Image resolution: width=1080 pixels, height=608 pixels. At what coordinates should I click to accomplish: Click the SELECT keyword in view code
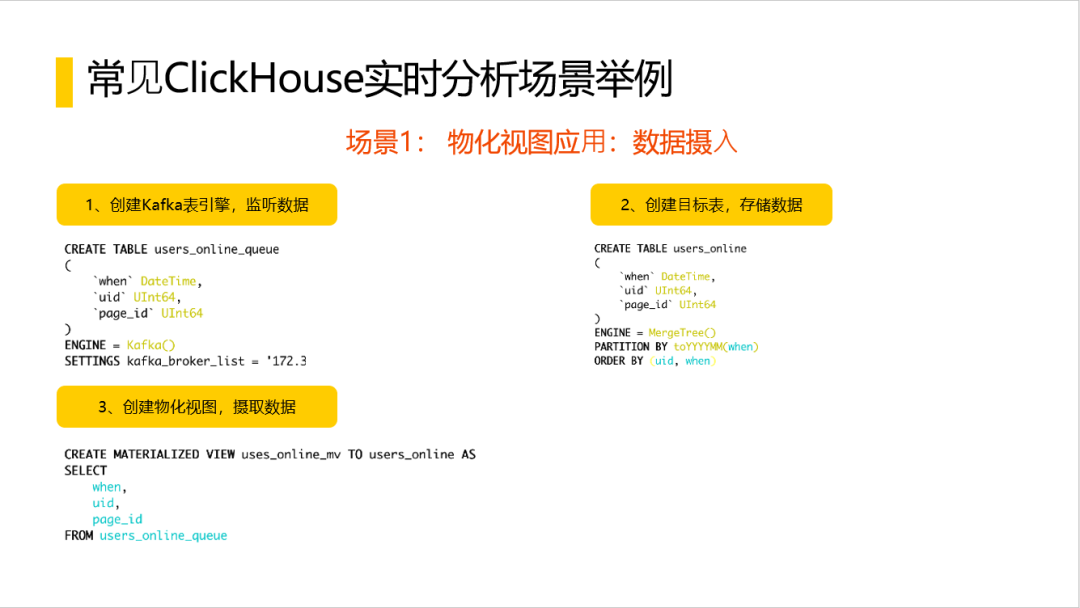(x=85, y=471)
